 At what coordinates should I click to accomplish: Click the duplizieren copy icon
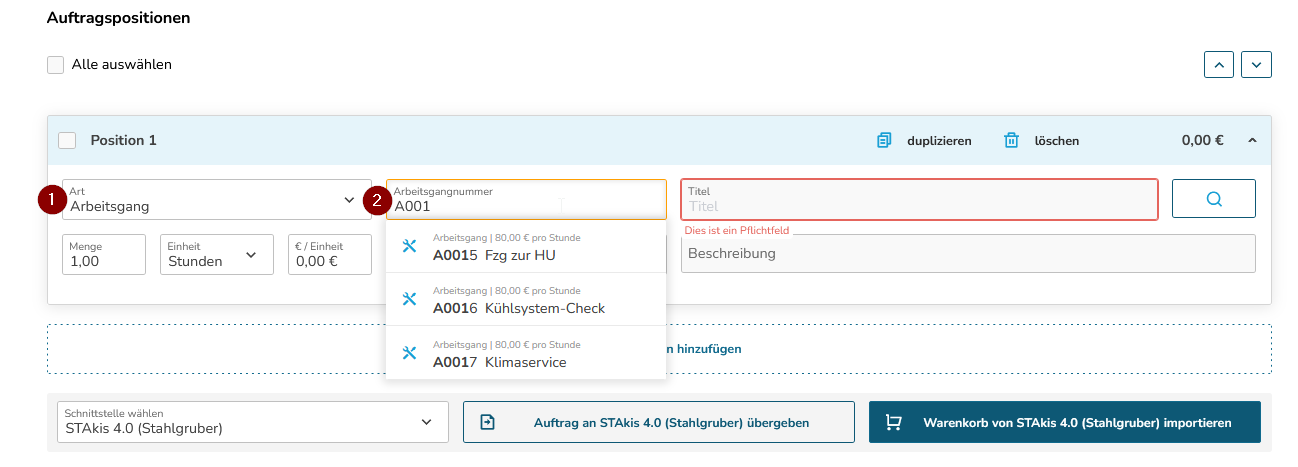(x=884, y=141)
